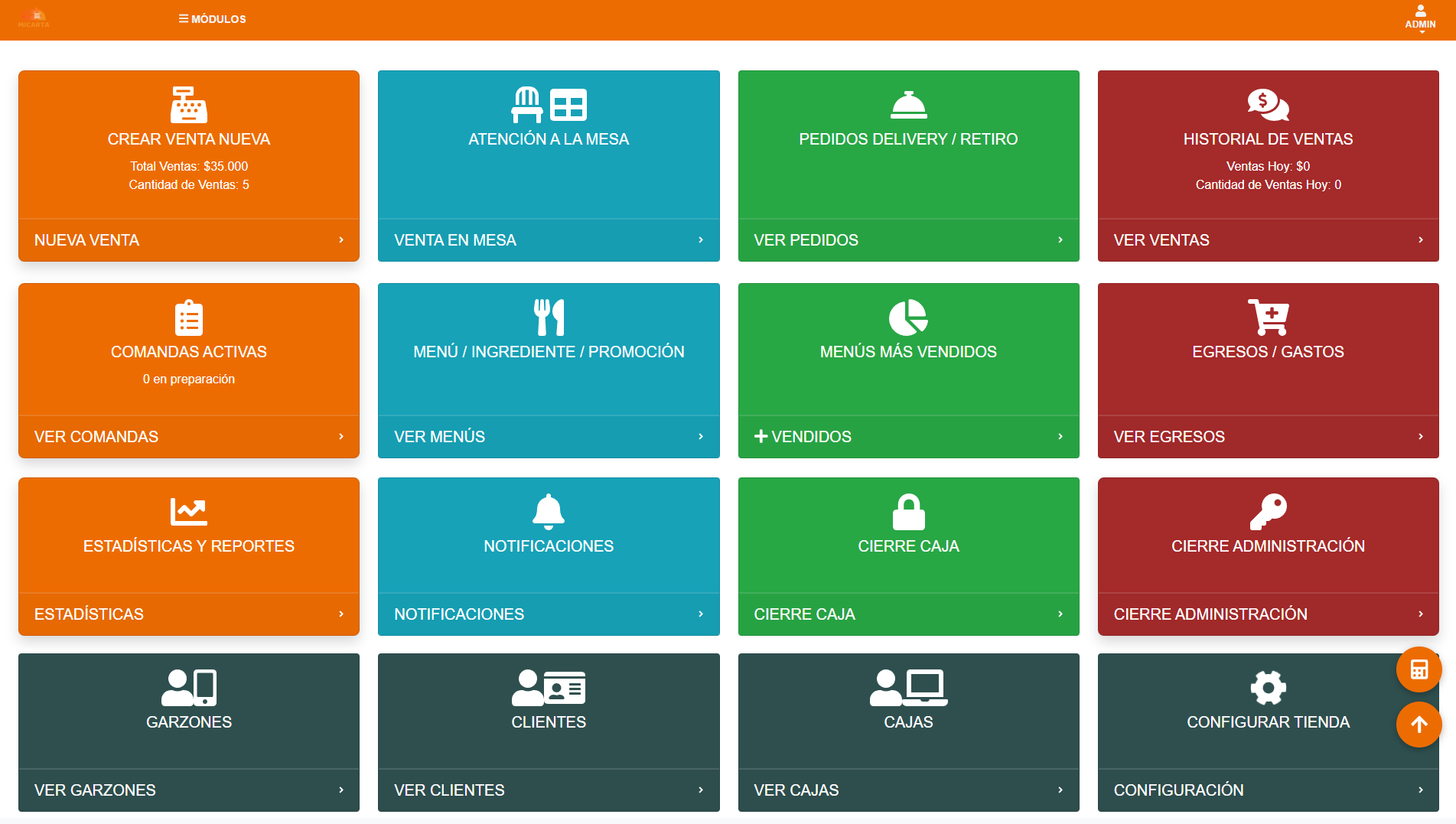Click the chevron arrow beside Ver Pedidos
1456x824 pixels.
1060,240
